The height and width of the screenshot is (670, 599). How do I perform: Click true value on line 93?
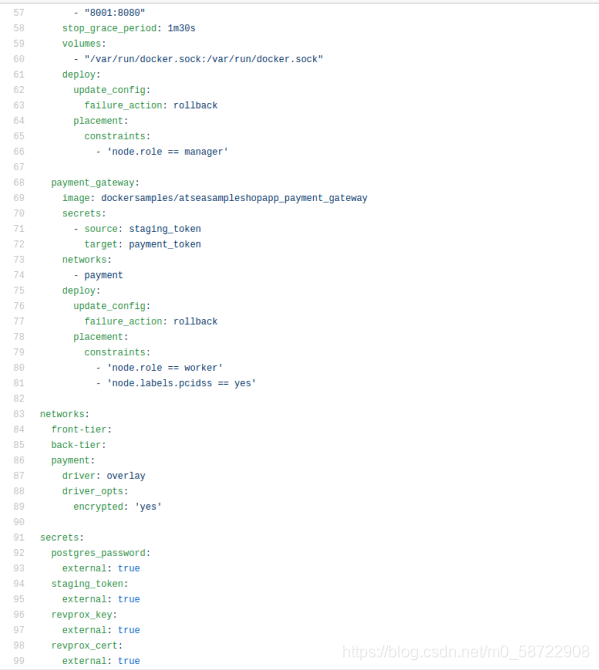[129, 568]
